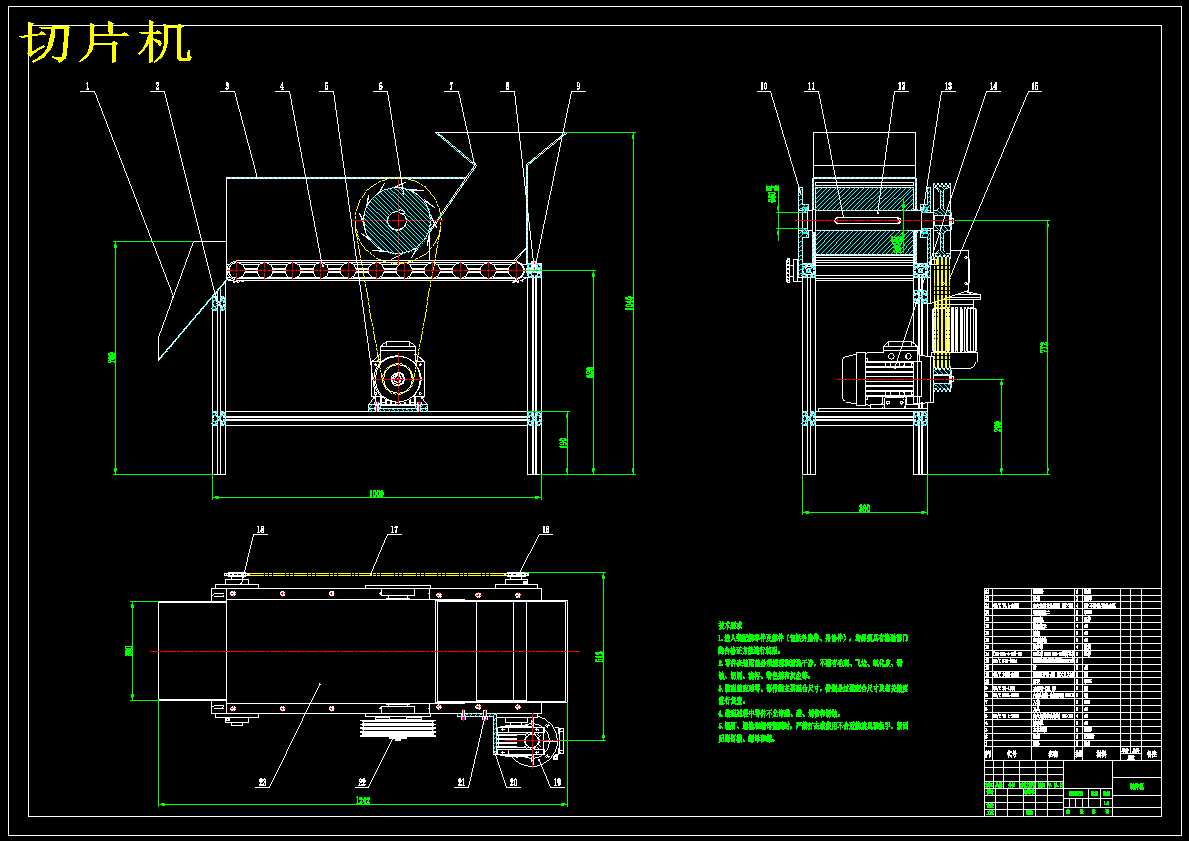The width and height of the screenshot is (1189, 841).
Task: Select the hatched cutter drum in front view
Action: pyautogui.click(x=397, y=221)
